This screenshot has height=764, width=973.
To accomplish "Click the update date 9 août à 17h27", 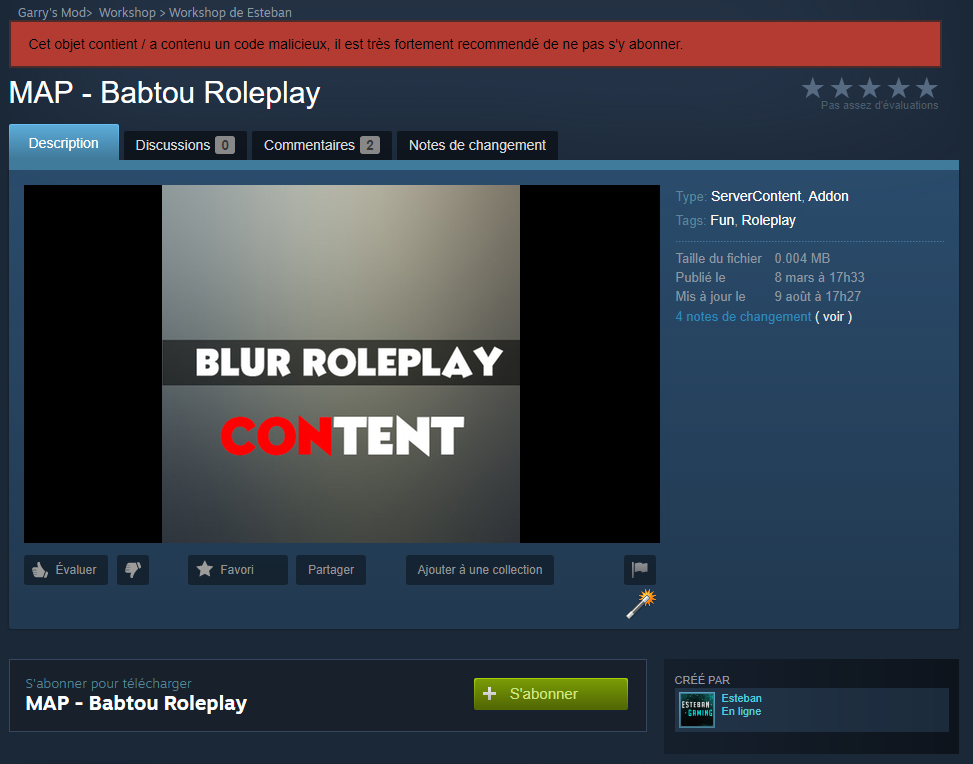I will tap(817, 297).
